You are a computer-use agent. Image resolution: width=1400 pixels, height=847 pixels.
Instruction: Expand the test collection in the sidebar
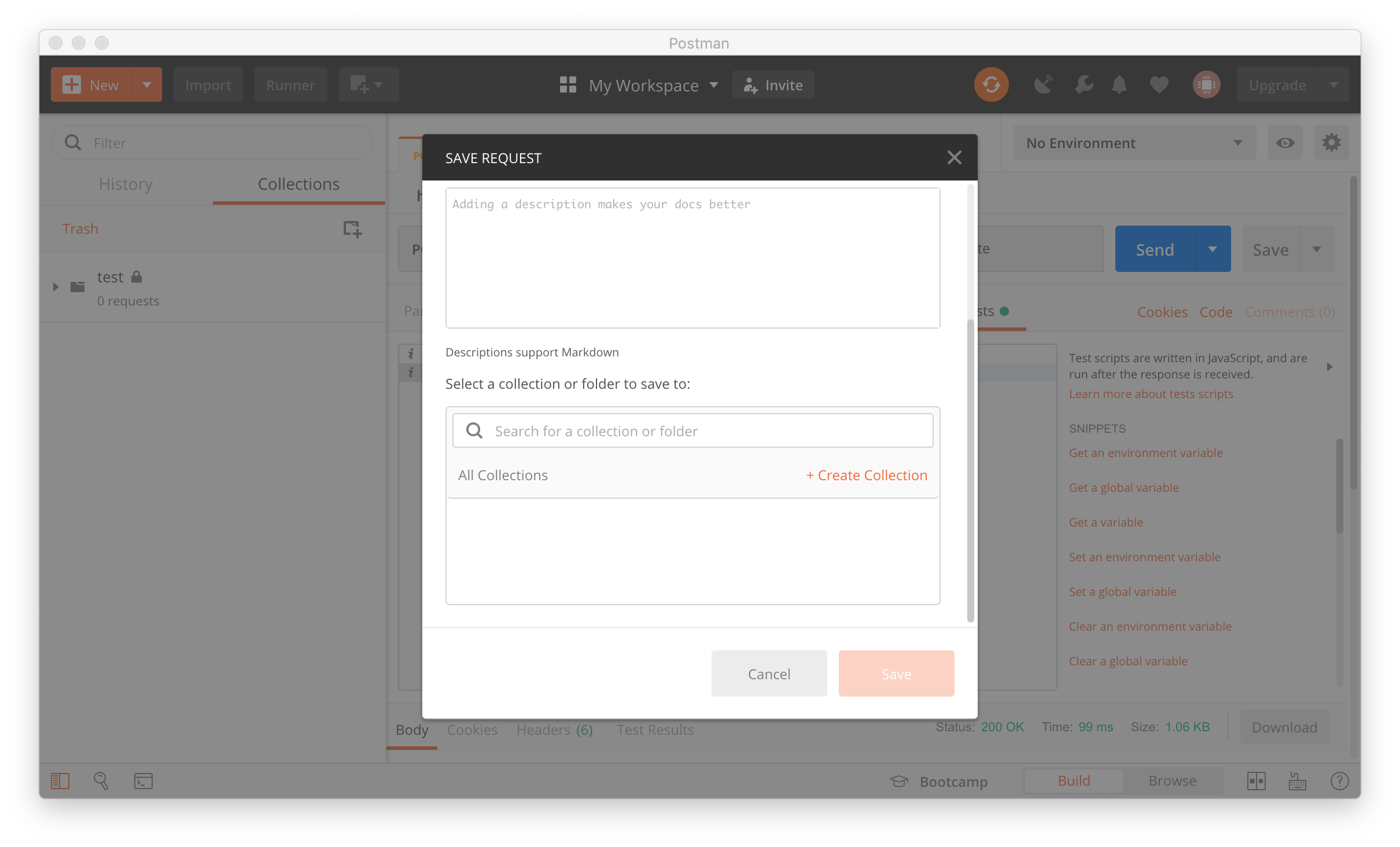(56, 286)
